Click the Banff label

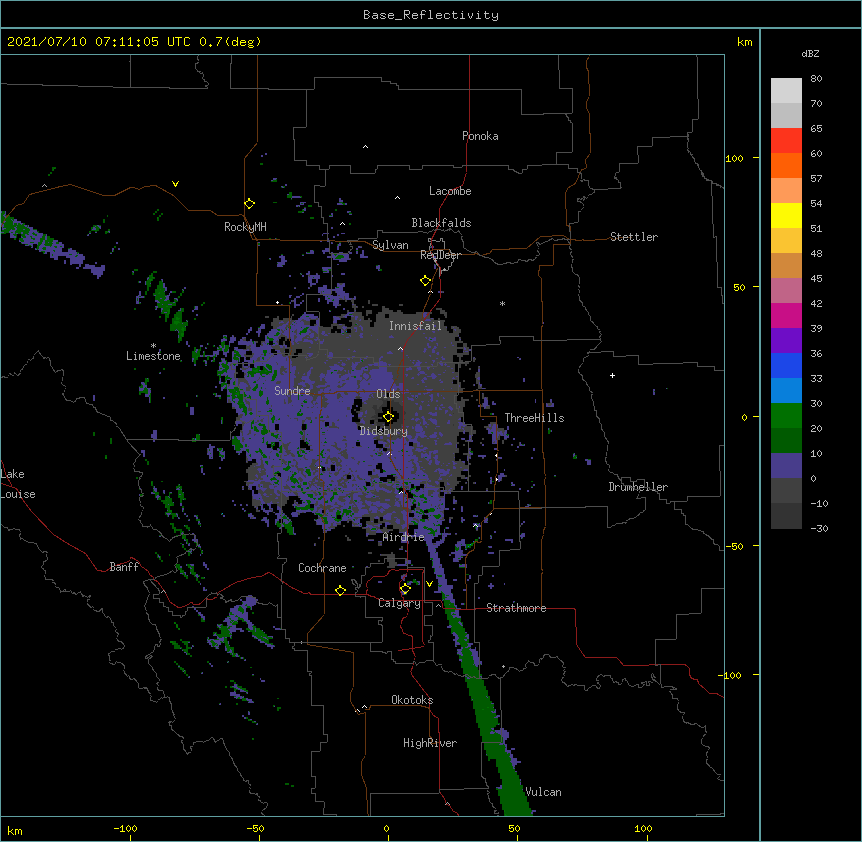(x=124, y=567)
